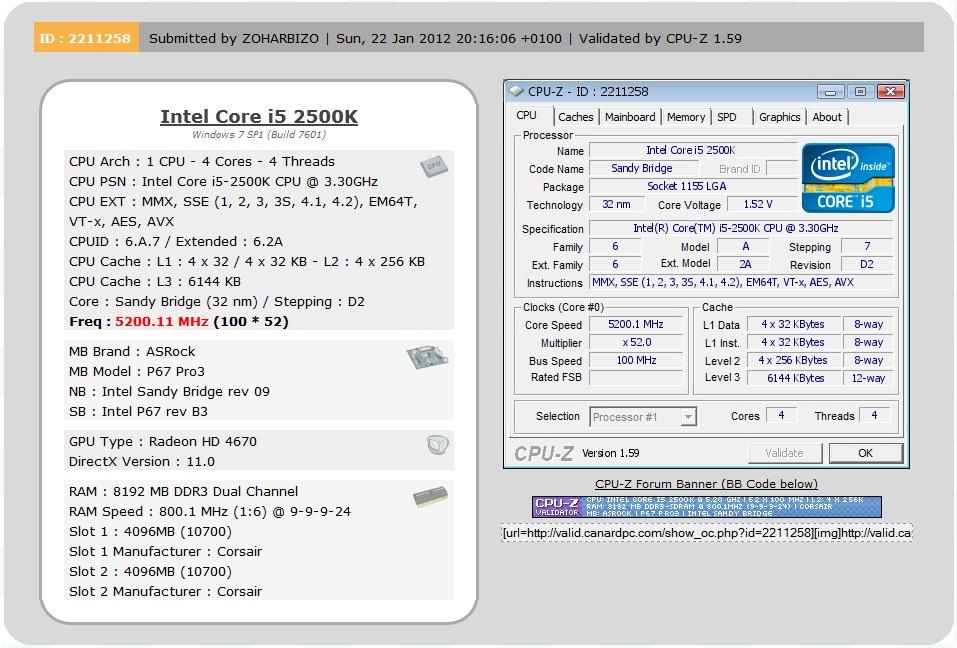Click the Validate button
The image size is (957, 648).
[784, 453]
